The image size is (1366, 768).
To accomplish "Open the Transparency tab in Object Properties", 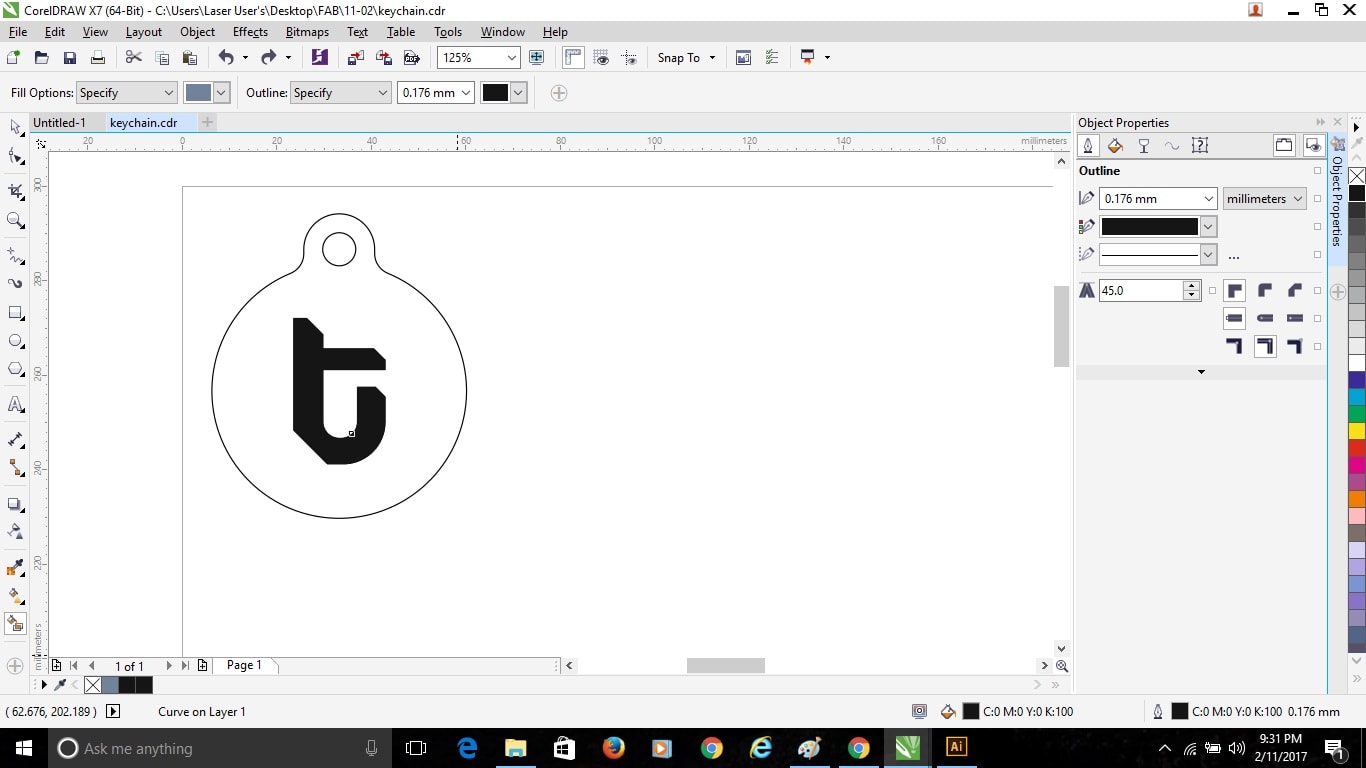I will (x=1144, y=146).
